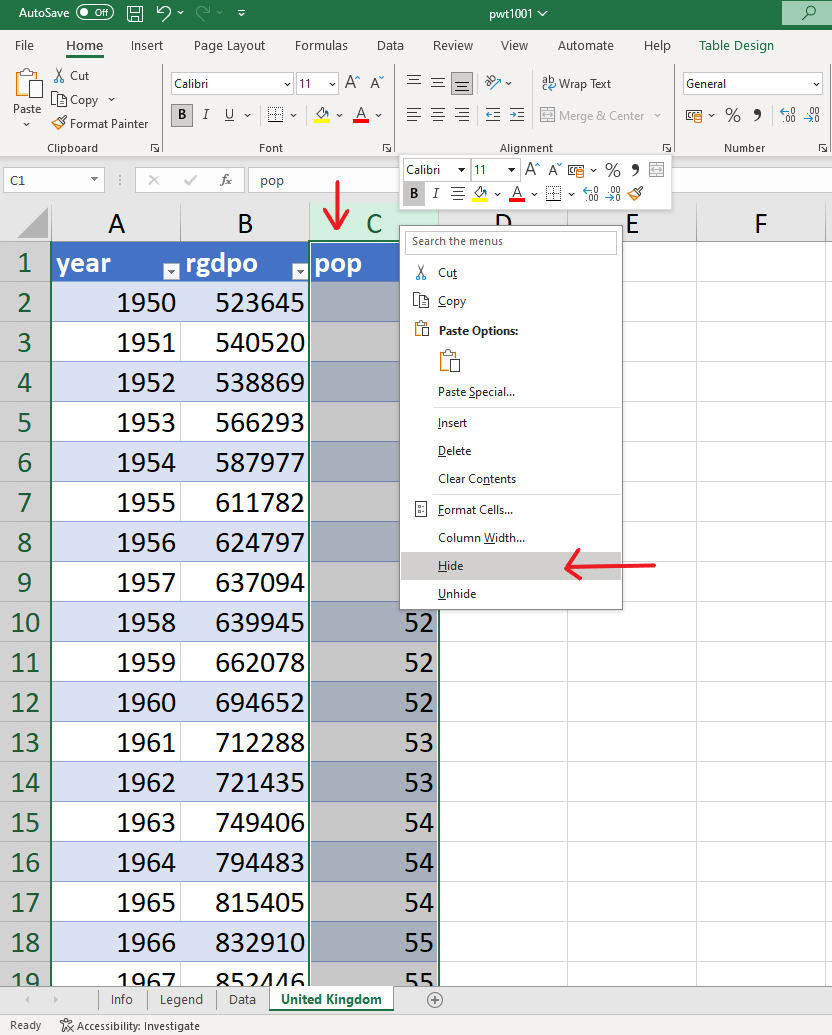The image size is (832, 1035).
Task: Click the Percent Style icon in ribbon
Action: 733,116
